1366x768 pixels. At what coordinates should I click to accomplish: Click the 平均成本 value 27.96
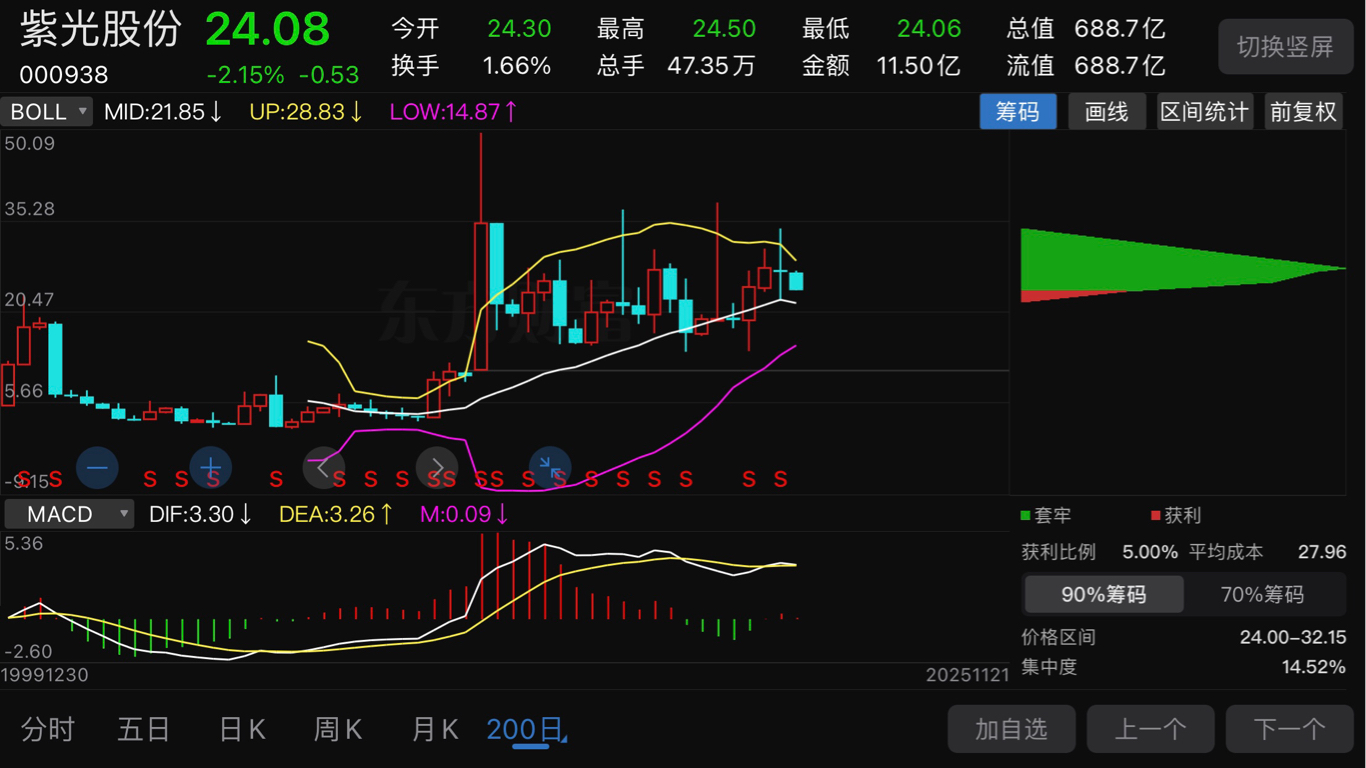click(x=1321, y=552)
